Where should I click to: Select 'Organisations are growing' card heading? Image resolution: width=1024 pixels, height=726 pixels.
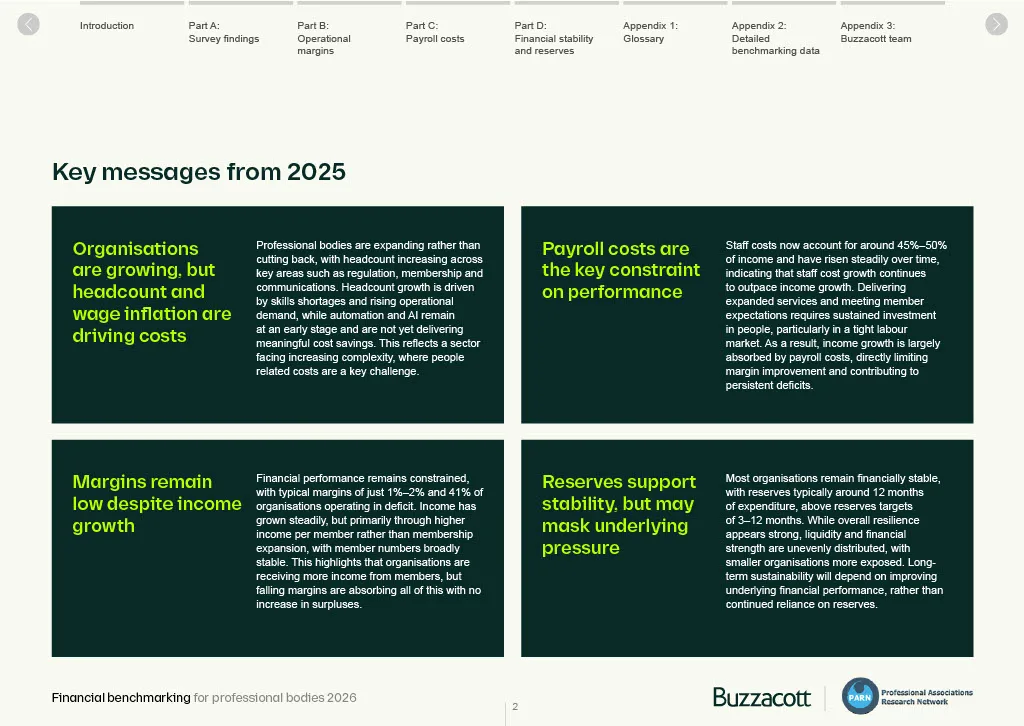coord(152,292)
